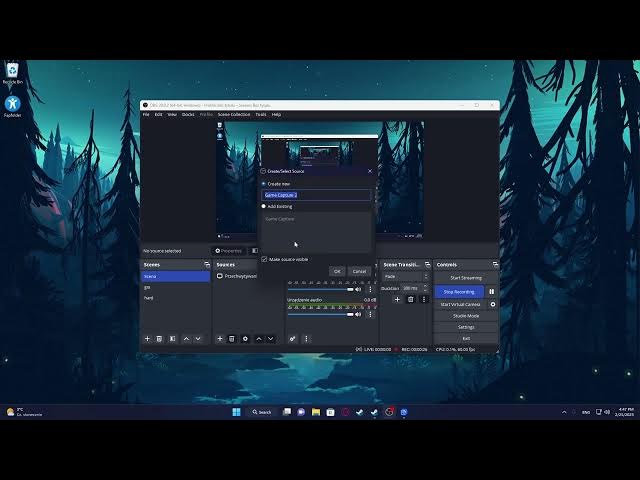640x480 pixels.
Task: Mute the upper audio track speaker icon
Action: 358,289
